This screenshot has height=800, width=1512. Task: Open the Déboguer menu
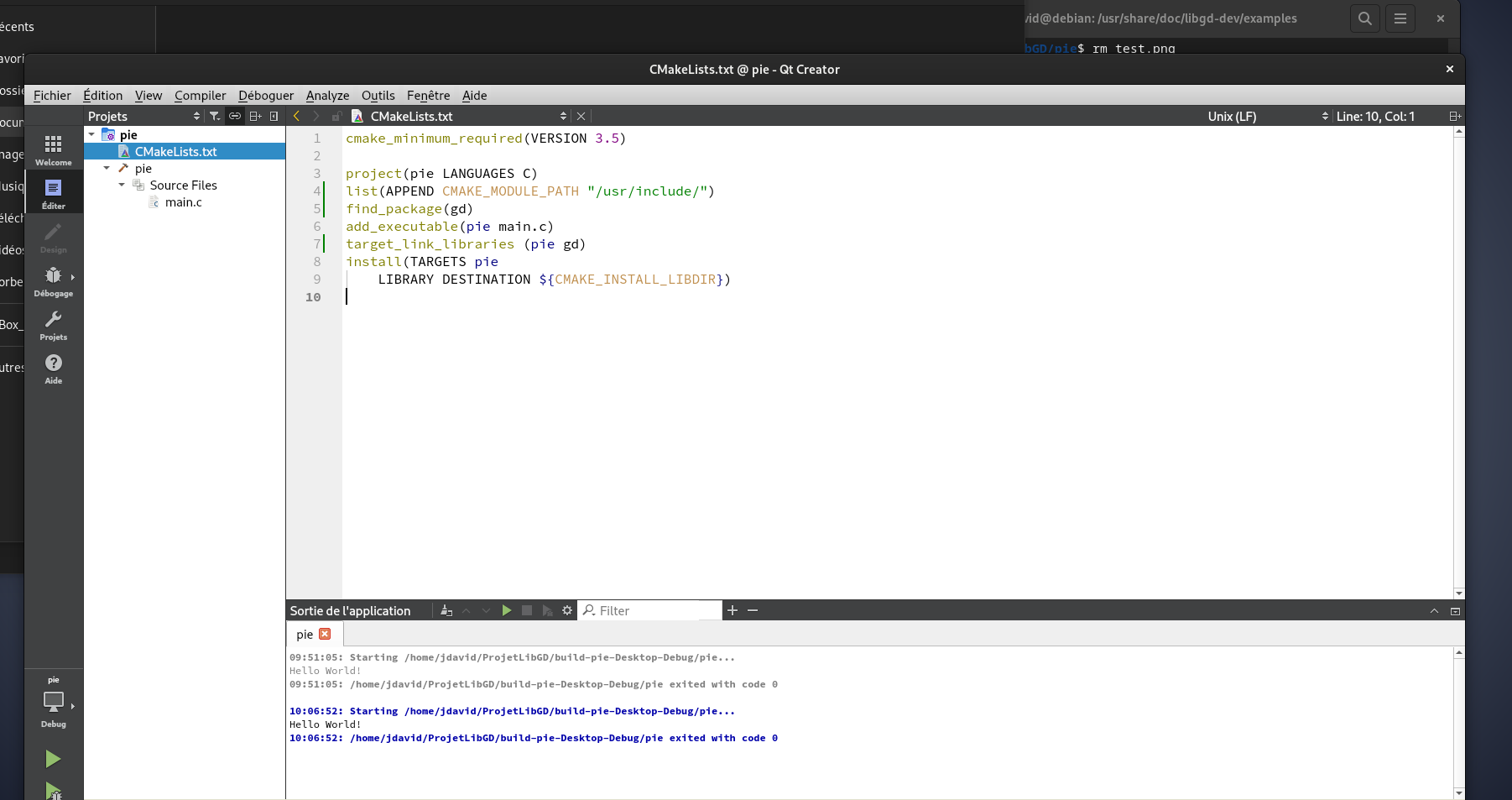266,95
